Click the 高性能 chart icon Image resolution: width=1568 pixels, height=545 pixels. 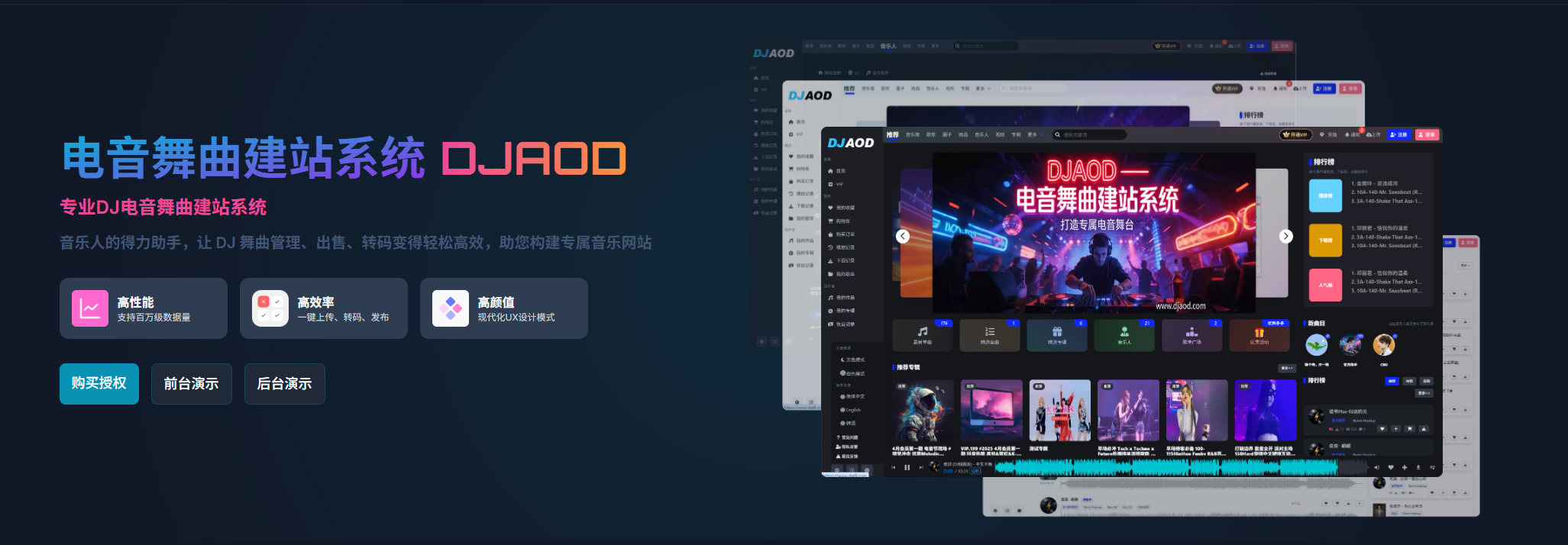click(x=90, y=308)
